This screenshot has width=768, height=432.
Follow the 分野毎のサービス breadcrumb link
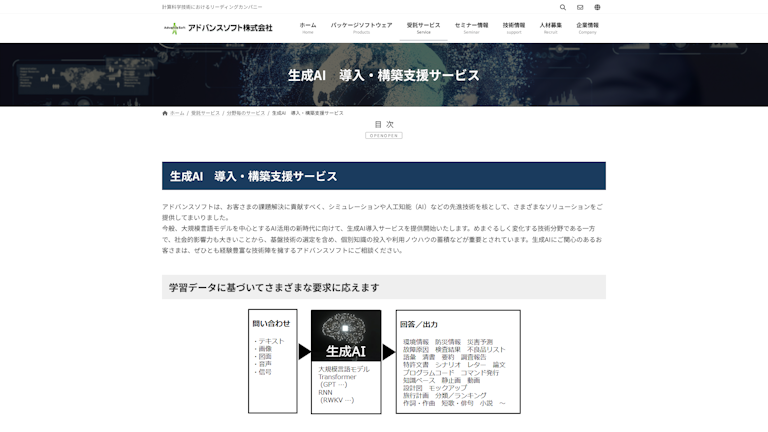[245, 113]
